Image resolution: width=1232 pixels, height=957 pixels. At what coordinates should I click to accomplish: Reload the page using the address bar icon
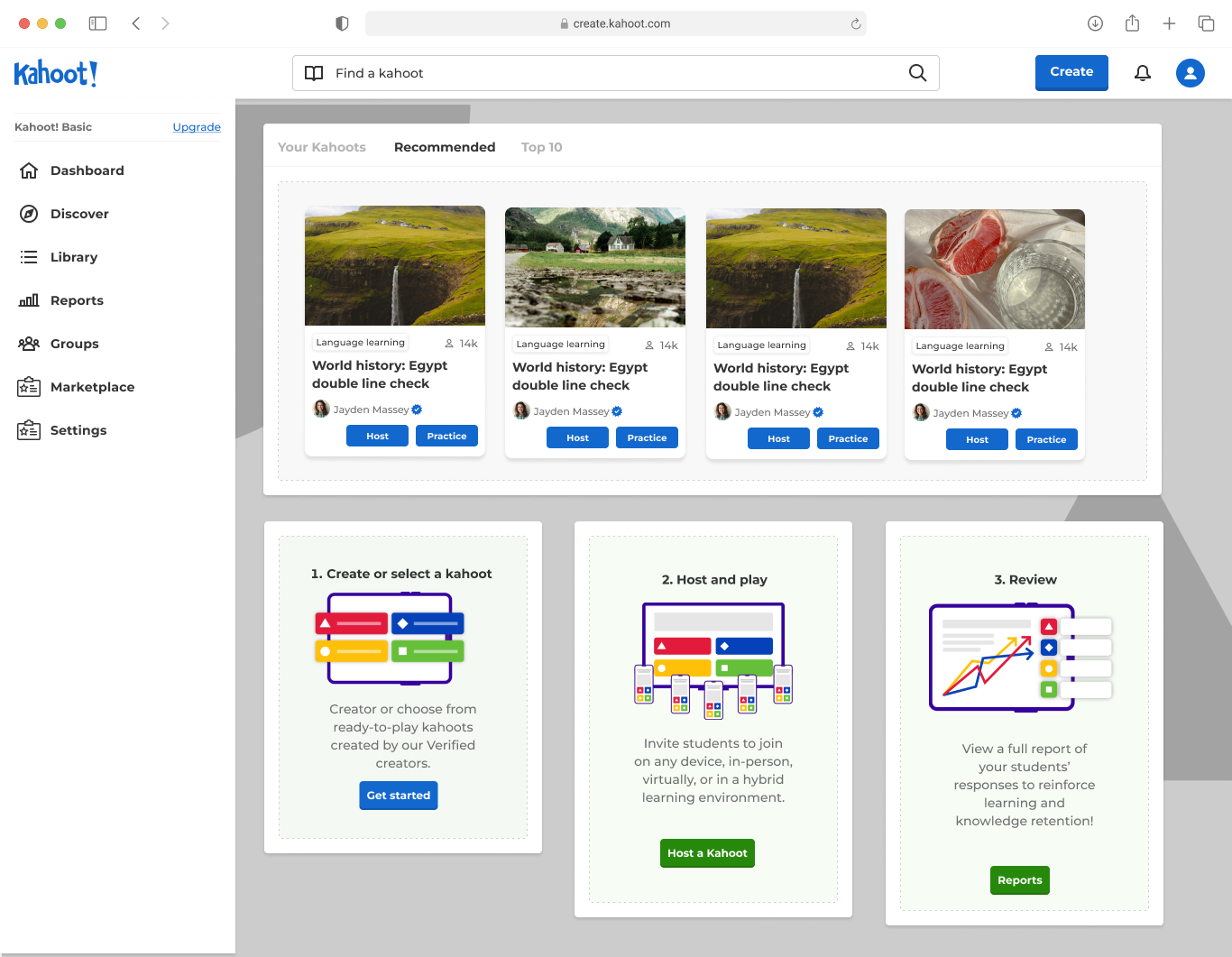coord(855,23)
